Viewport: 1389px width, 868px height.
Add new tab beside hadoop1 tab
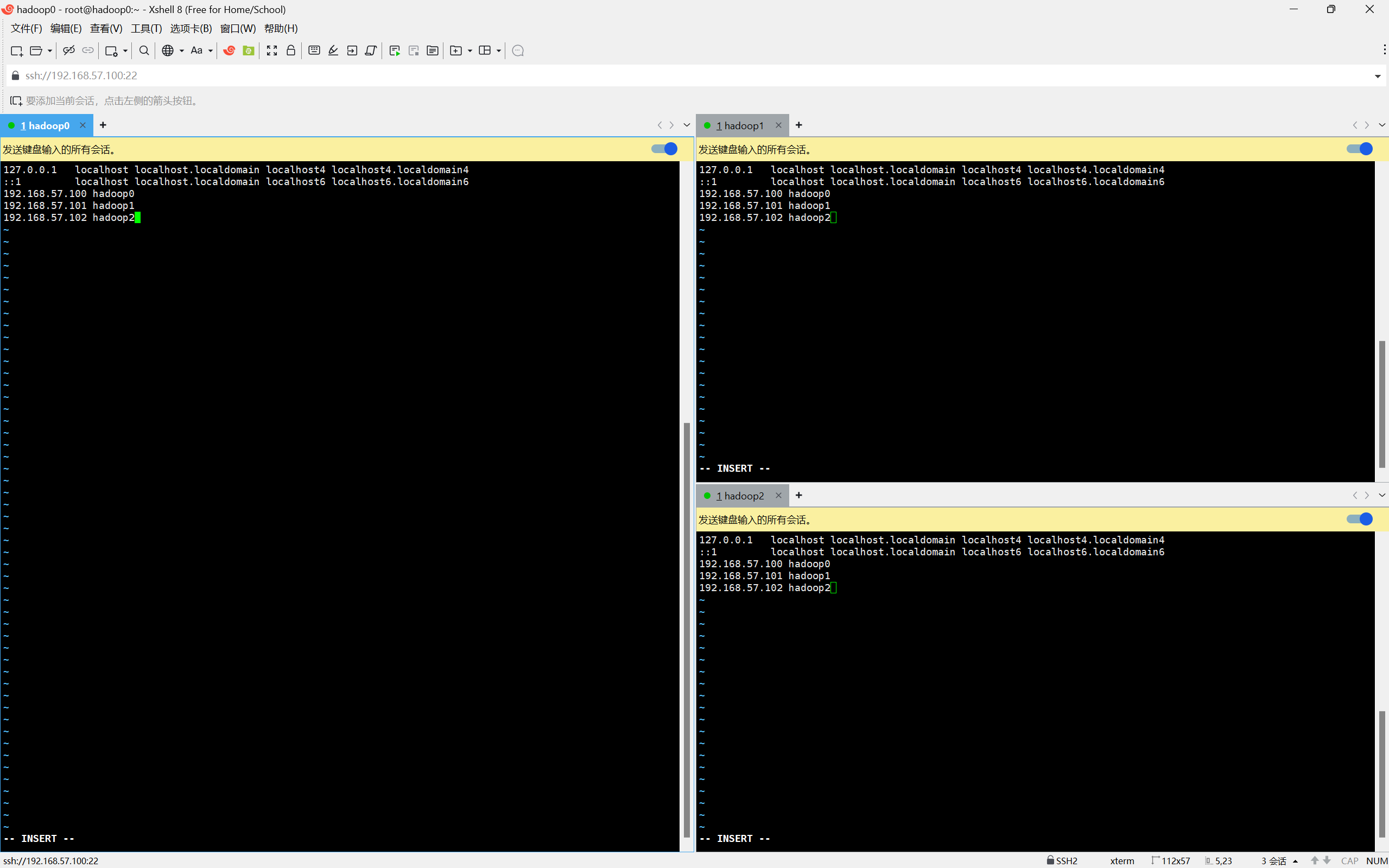tap(798, 125)
